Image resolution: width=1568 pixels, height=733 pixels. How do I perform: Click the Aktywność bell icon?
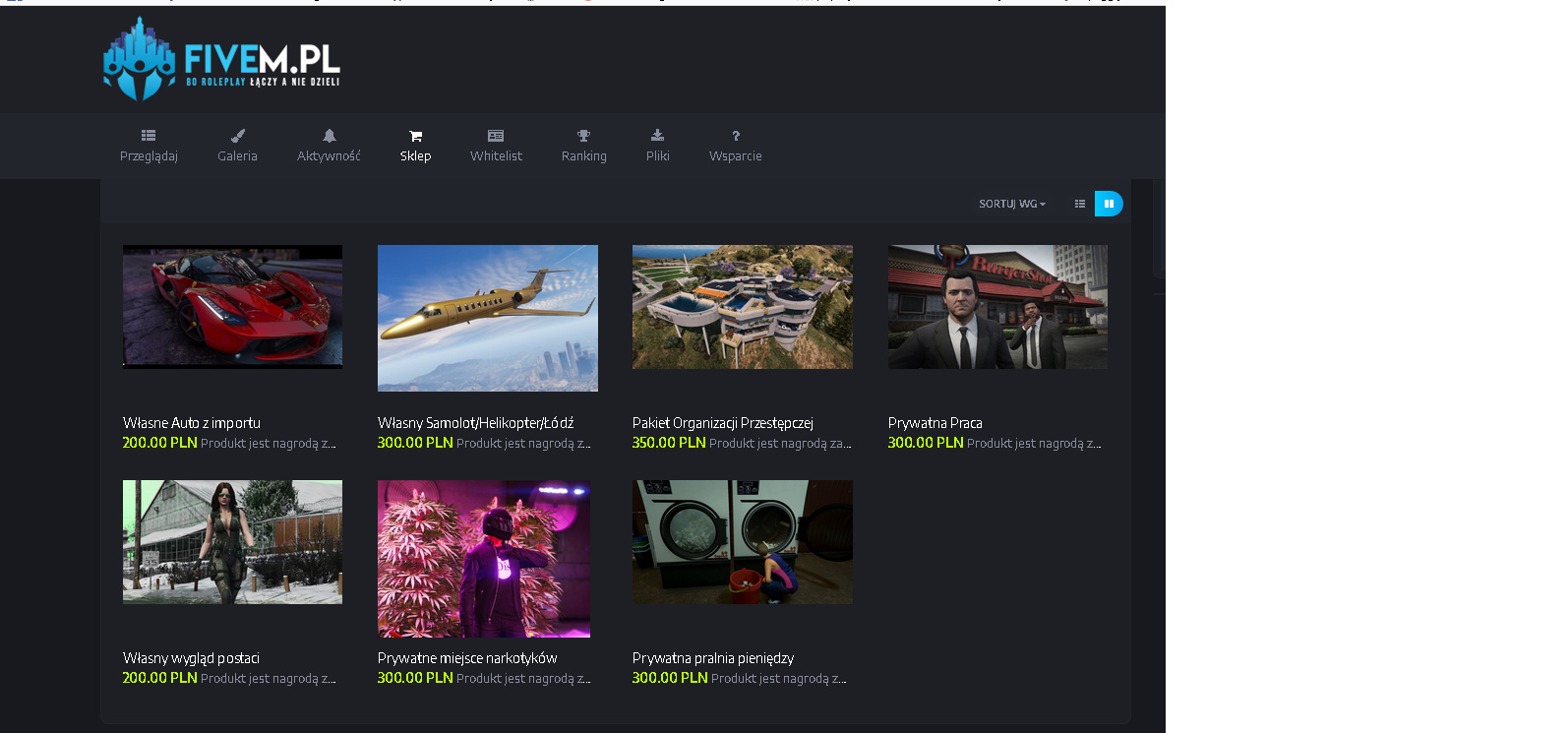pos(330,136)
